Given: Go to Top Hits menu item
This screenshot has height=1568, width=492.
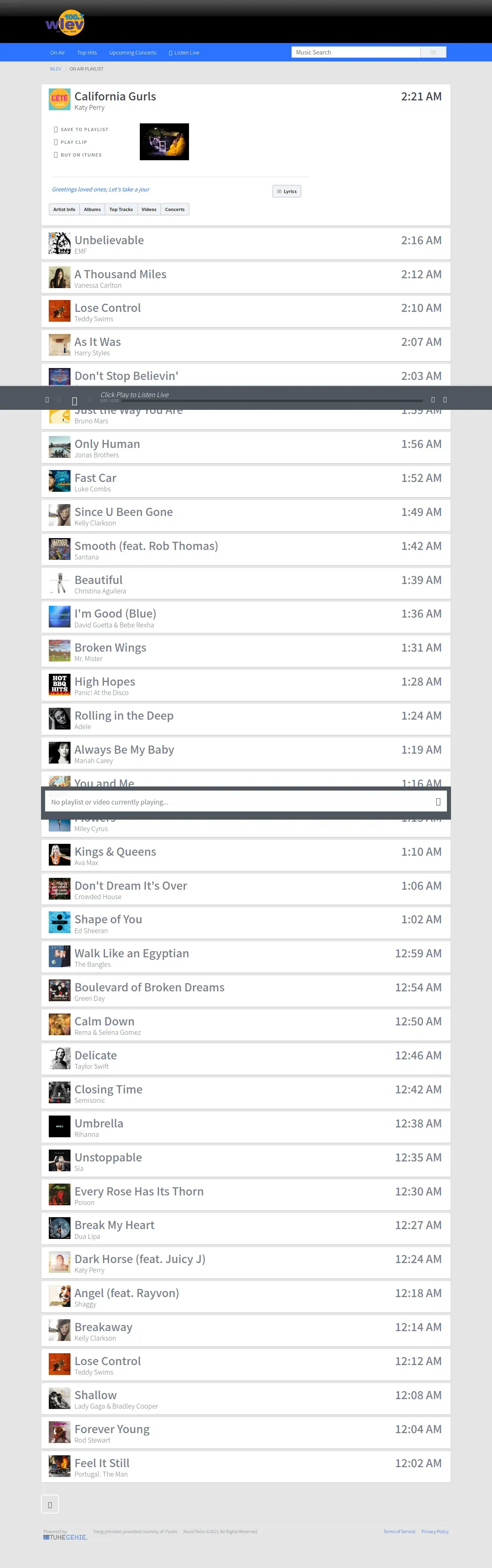Looking at the screenshot, I should (x=87, y=53).
